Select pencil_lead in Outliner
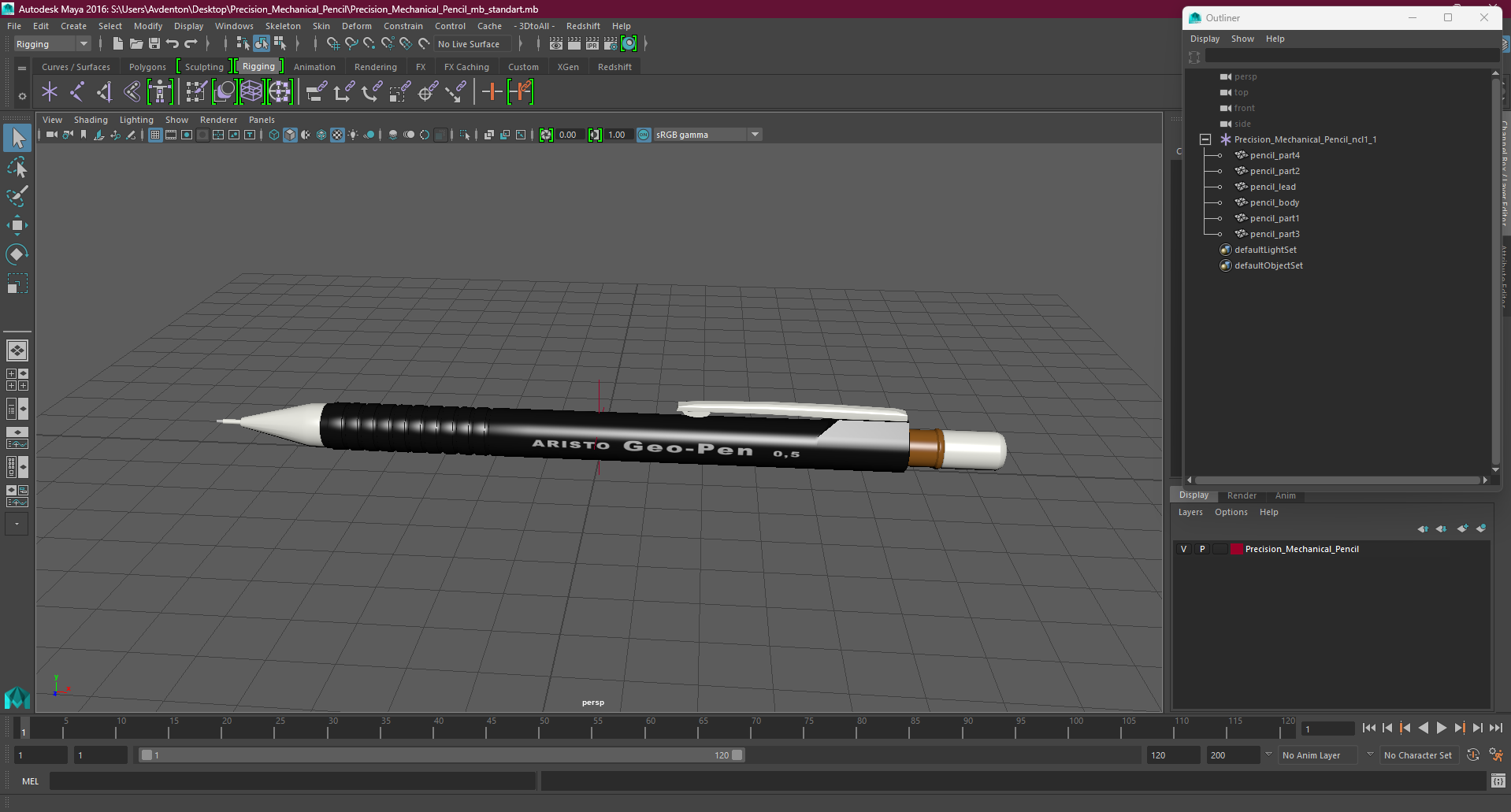Viewport: 1511px width, 812px height. click(1272, 187)
